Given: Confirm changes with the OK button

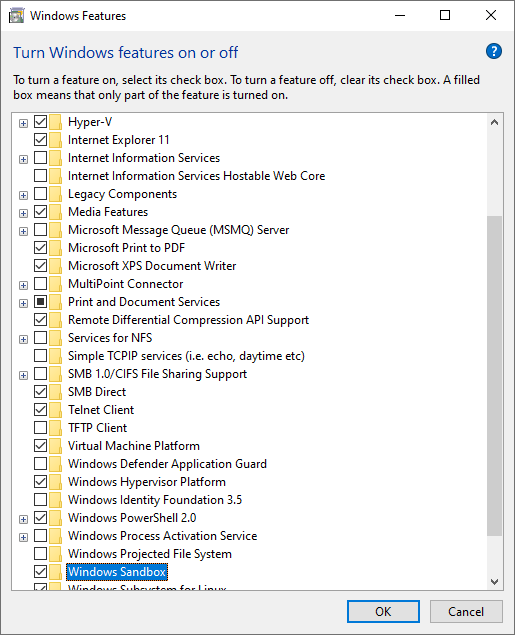Looking at the screenshot, I should (x=383, y=611).
